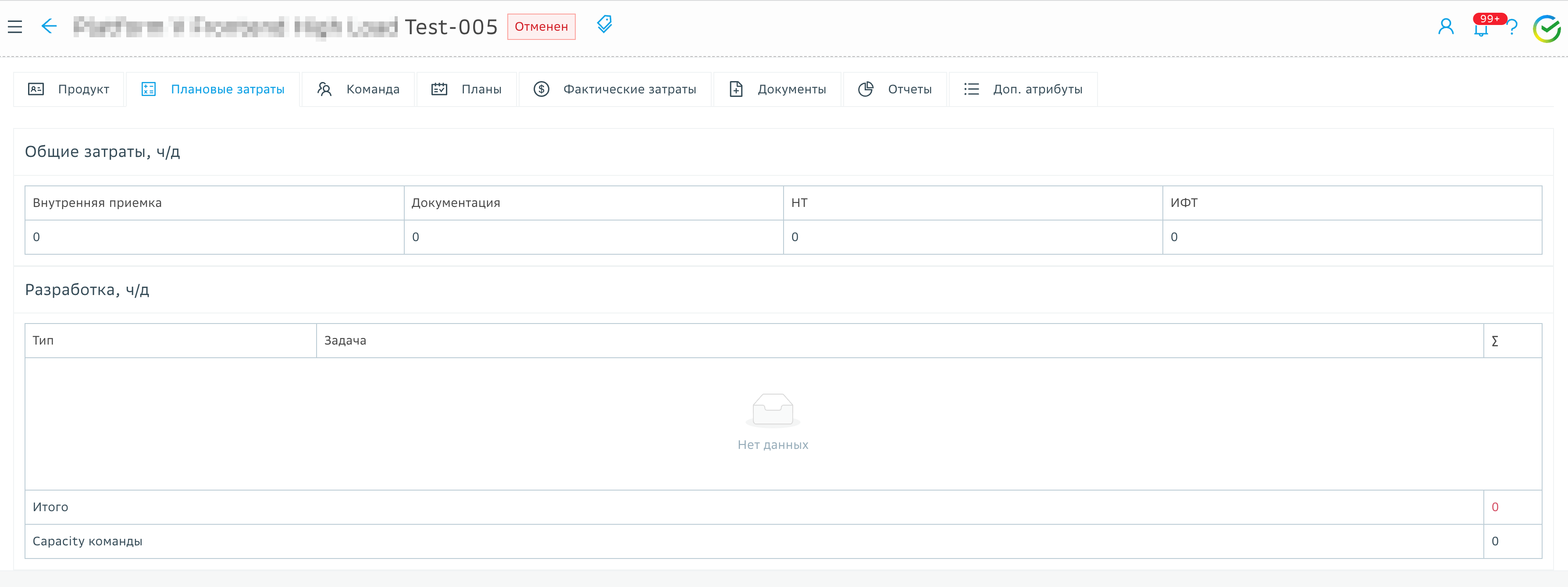The width and height of the screenshot is (1568, 587).
Task: Go to the Планы tab
Action: tap(466, 89)
